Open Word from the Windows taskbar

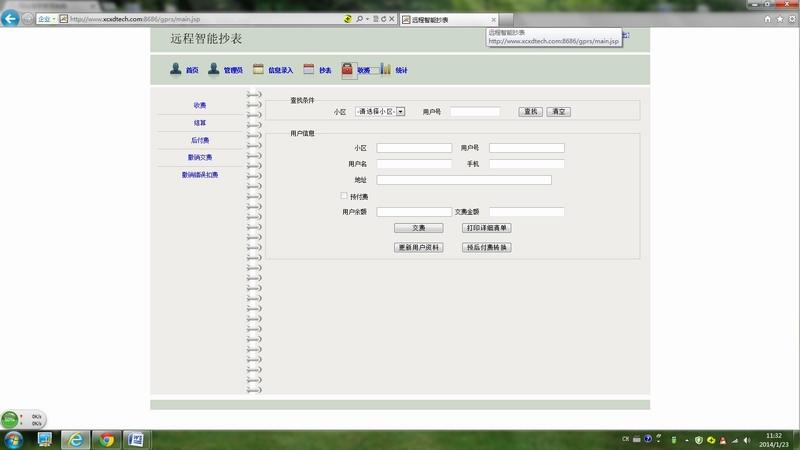click(x=134, y=439)
